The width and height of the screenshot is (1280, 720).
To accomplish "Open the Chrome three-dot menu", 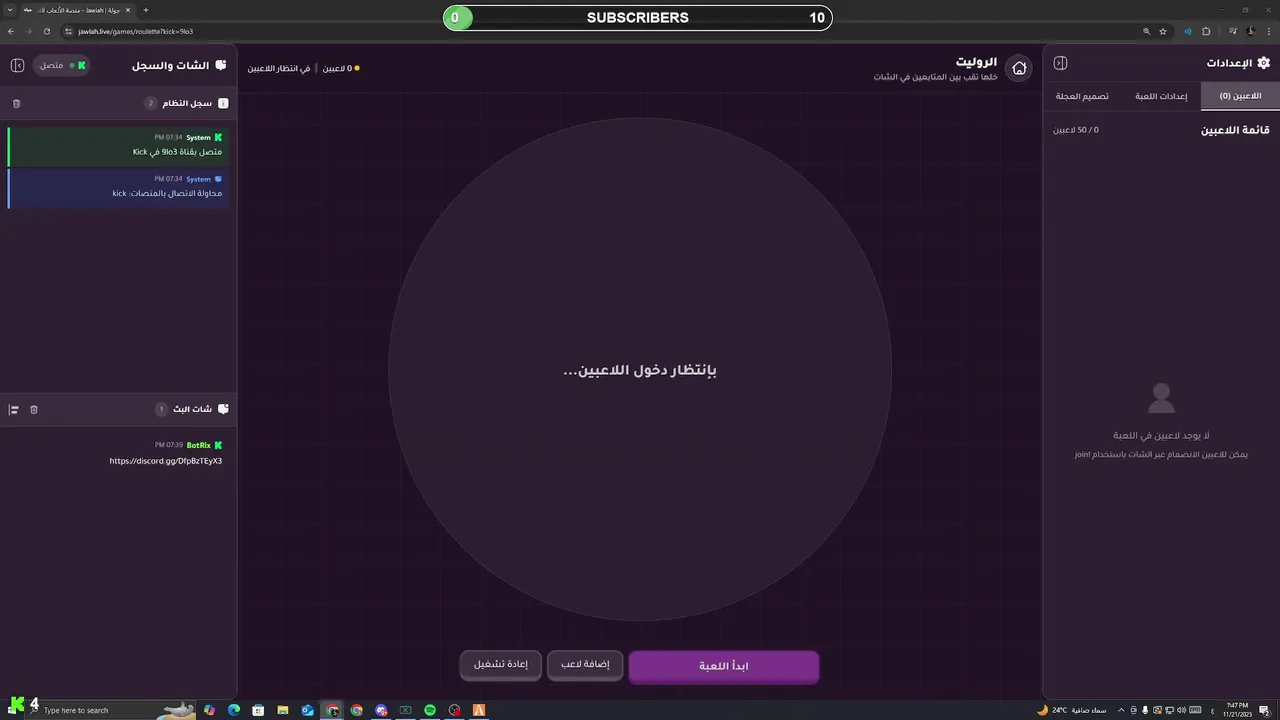I will click(x=1269, y=31).
